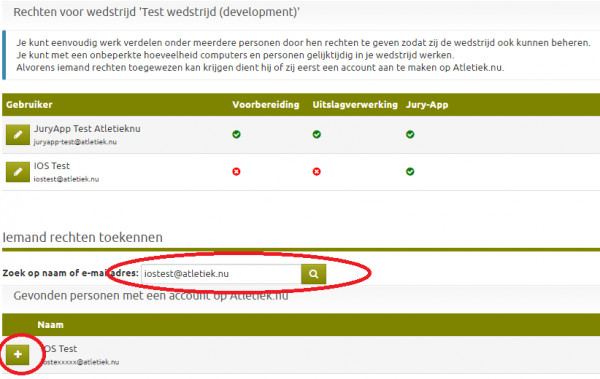Edit rights for JuryApp Test Atletieknu
Screen dimensions: 600x379
[18, 135]
